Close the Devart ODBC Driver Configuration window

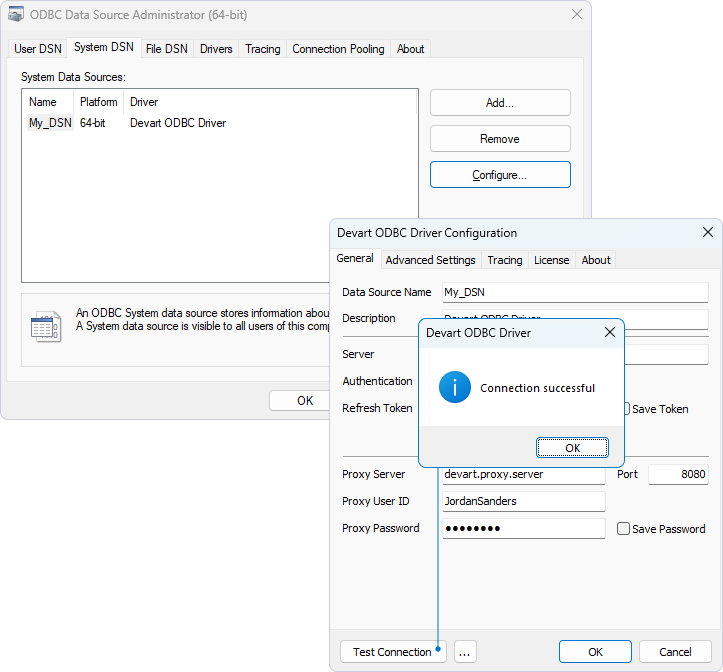click(x=708, y=232)
